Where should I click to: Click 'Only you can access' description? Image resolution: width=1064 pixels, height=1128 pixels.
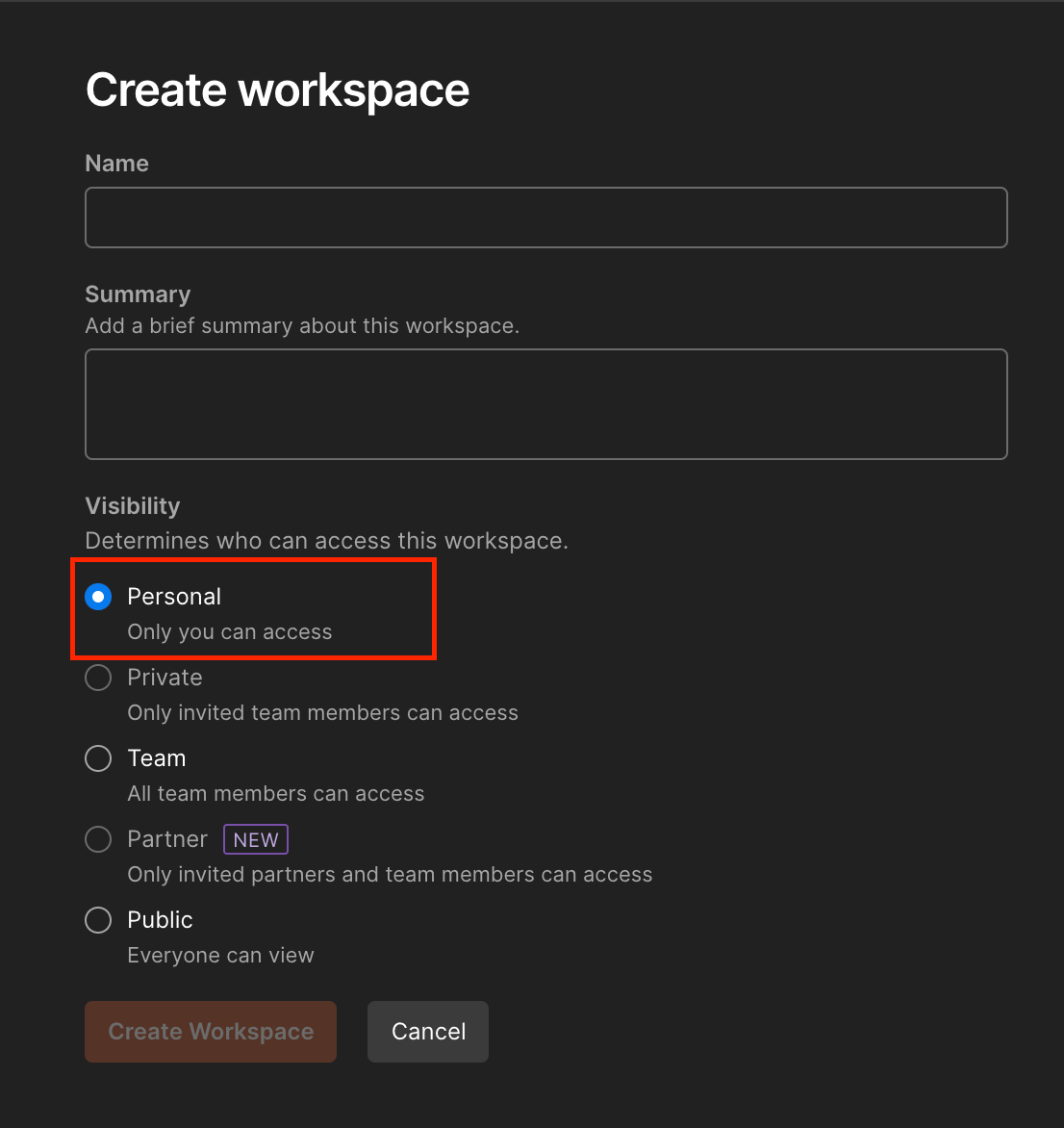[230, 632]
